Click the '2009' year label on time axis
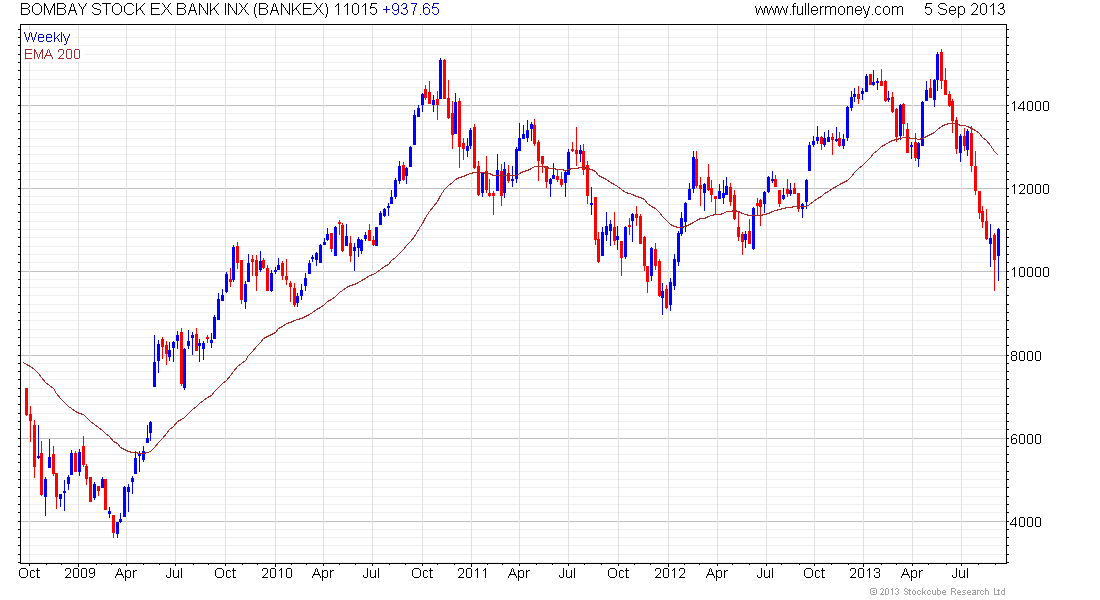 pyautogui.click(x=79, y=573)
